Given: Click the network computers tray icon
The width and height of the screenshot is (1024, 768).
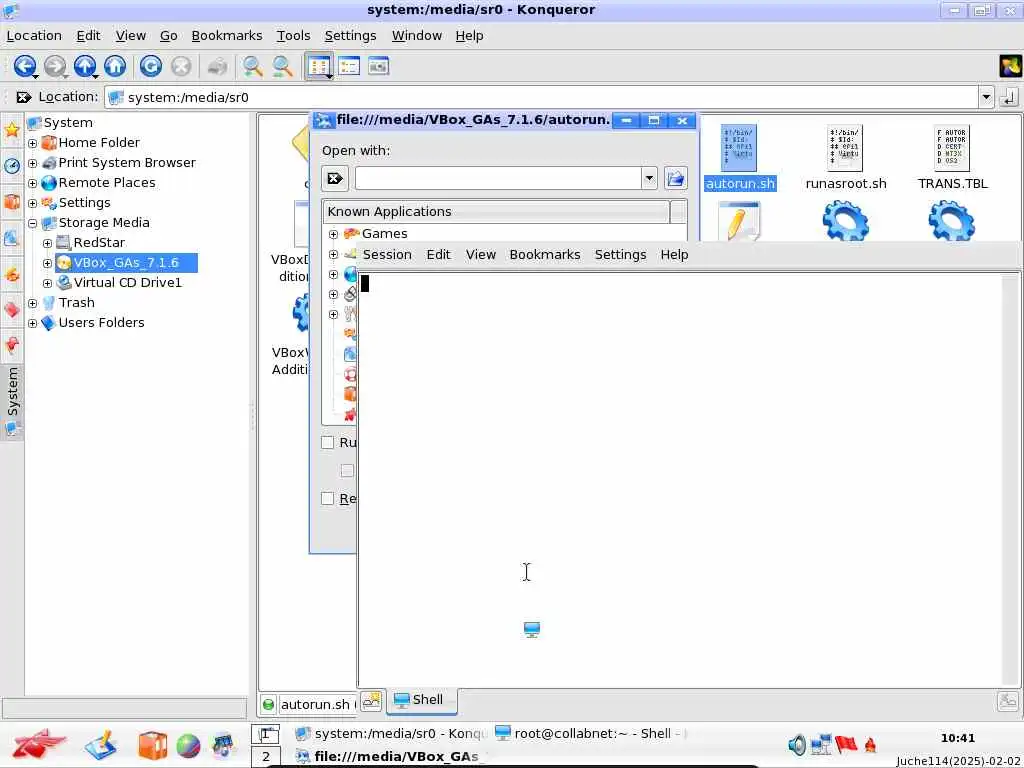Looking at the screenshot, I should point(821,744).
